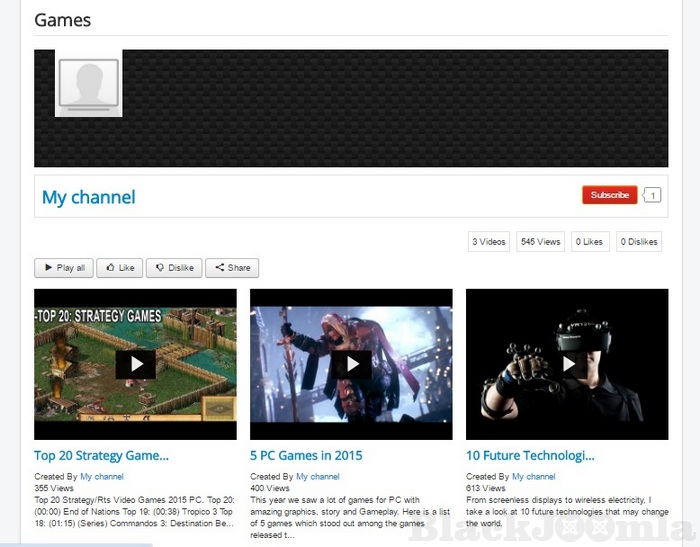Click My channel author link under Strategy video
Viewport: 700px width, 547px height.
(x=102, y=477)
